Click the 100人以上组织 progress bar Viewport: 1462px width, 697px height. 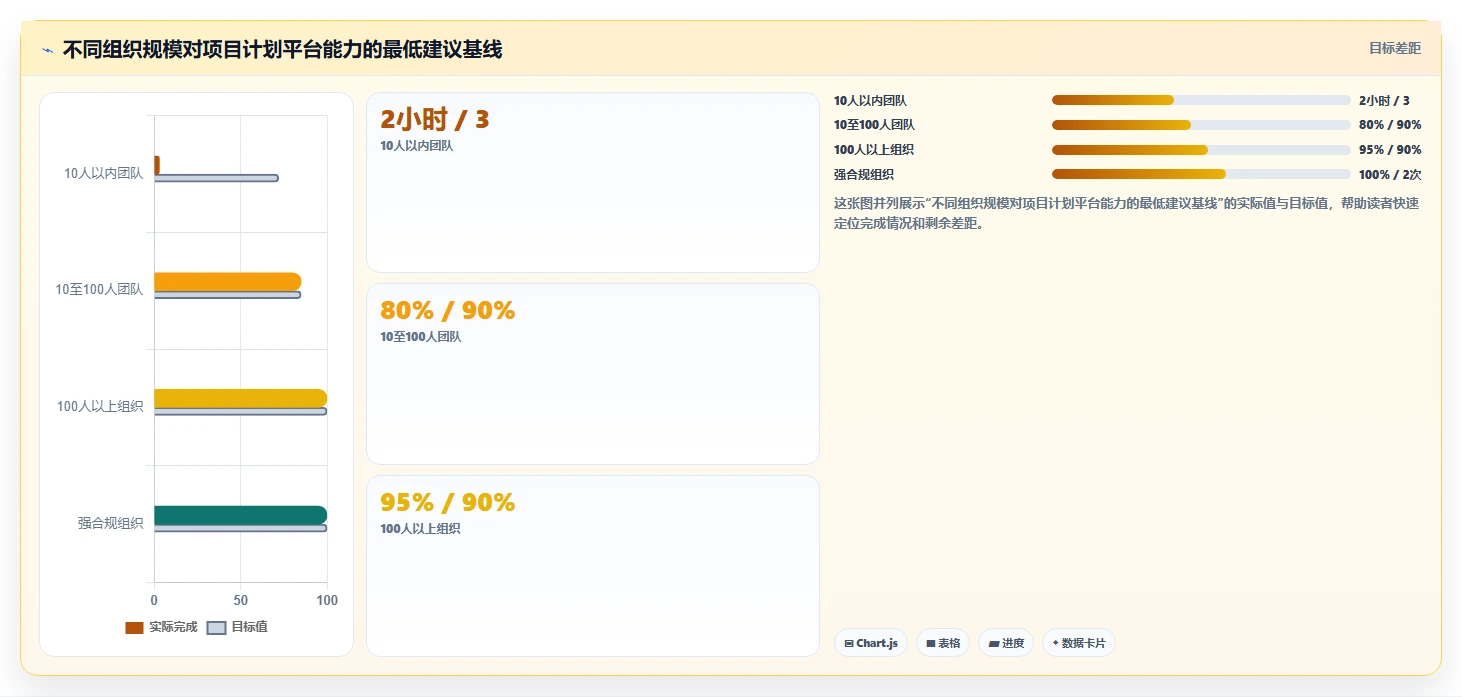click(1201, 150)
